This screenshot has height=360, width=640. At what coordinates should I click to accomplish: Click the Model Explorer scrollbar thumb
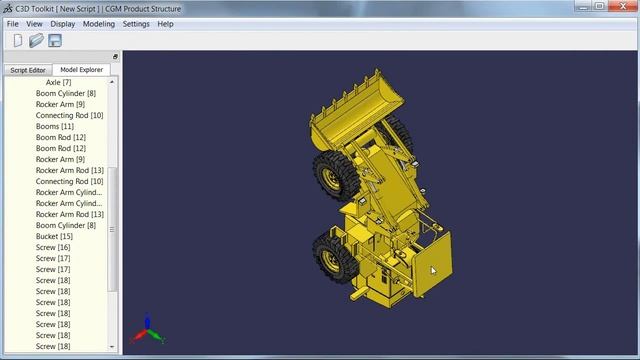pyautogui.click(x=112, y=229)
